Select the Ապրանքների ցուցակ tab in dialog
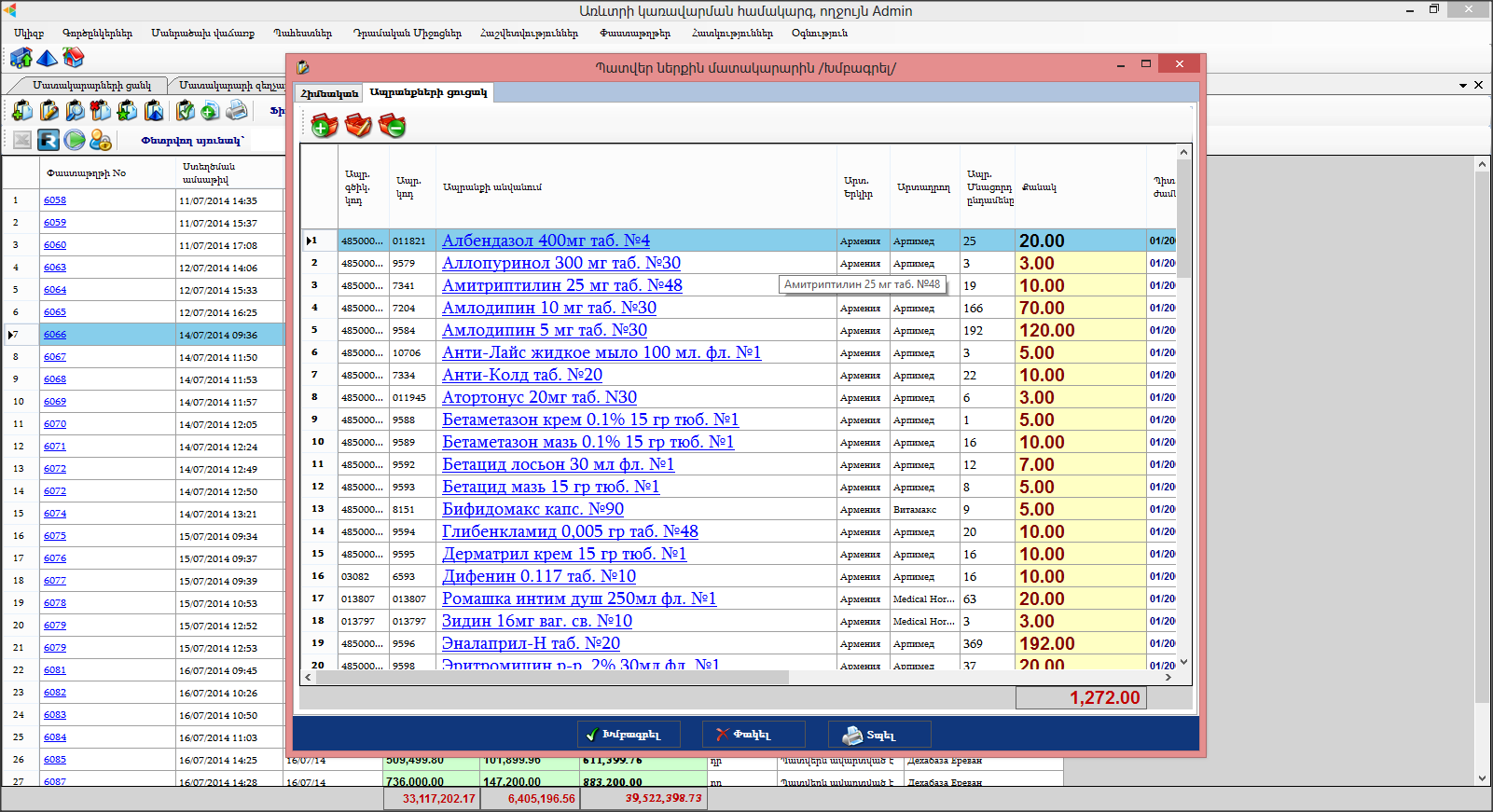Image resolution: width=1493 pixels, height=812 pixels. point(428,92)
